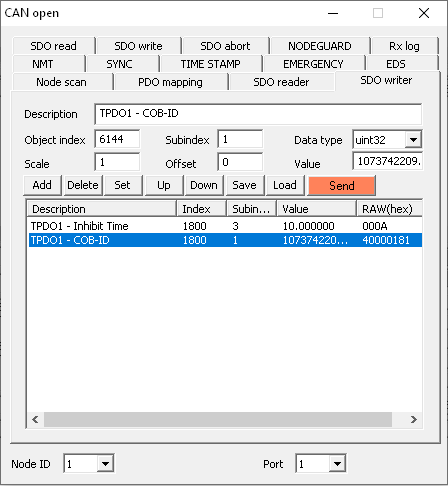The height and width of the screenshot is (486, 448).
Task: Delete the selected list entry
Action: (83, 185)
